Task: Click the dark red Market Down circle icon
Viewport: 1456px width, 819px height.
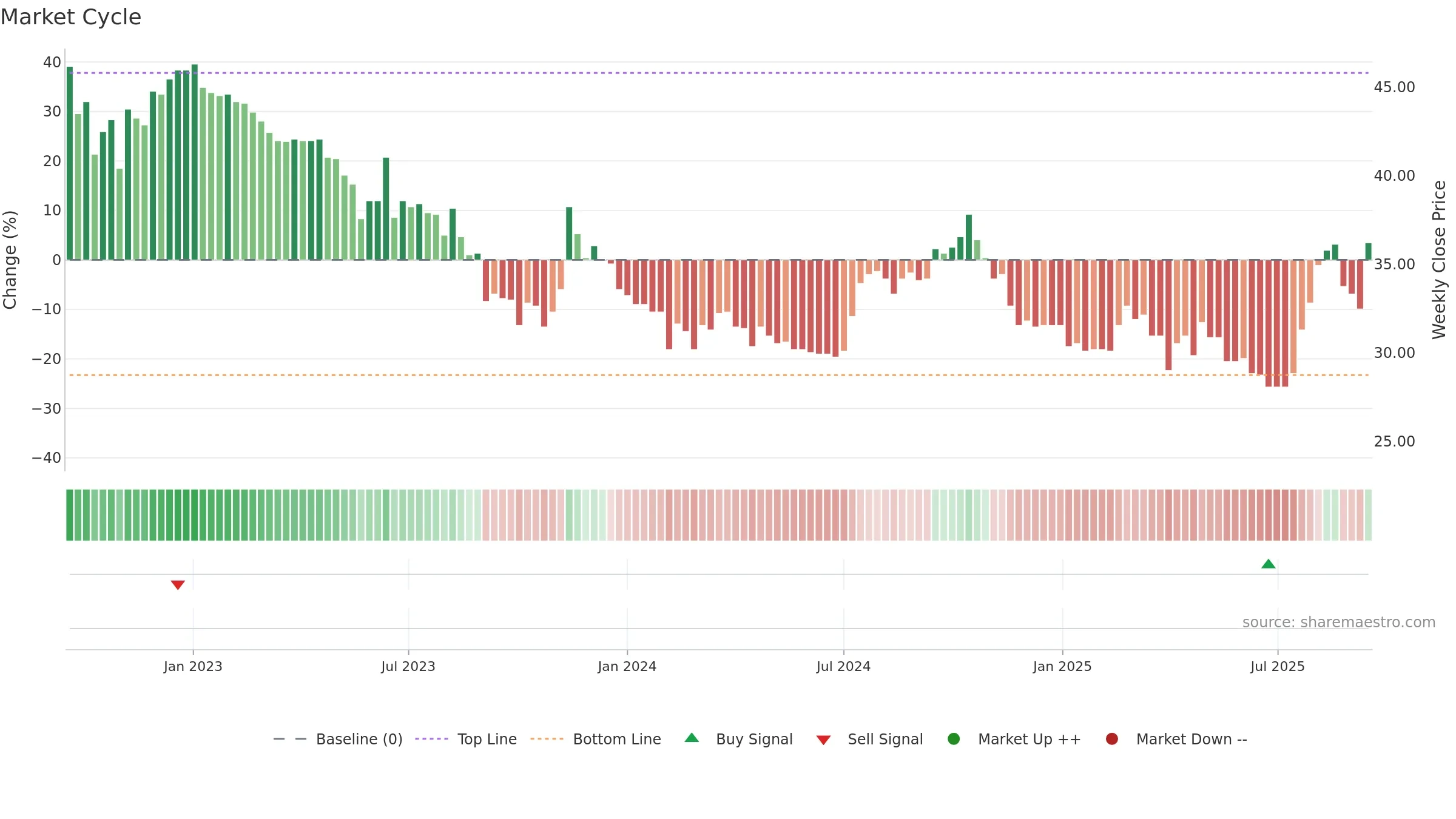Action: tap(1112, 739)
